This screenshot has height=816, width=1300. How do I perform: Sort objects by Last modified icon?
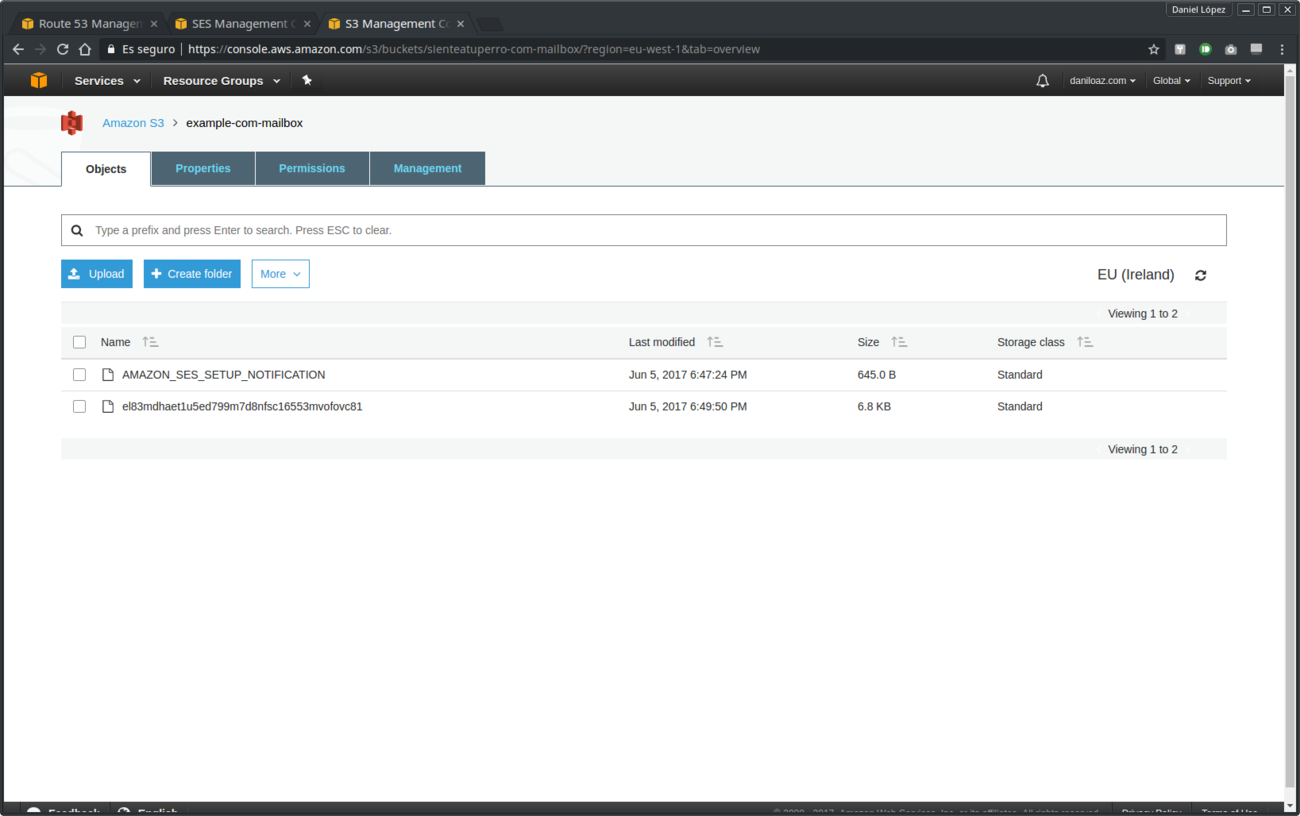[714, 342]
